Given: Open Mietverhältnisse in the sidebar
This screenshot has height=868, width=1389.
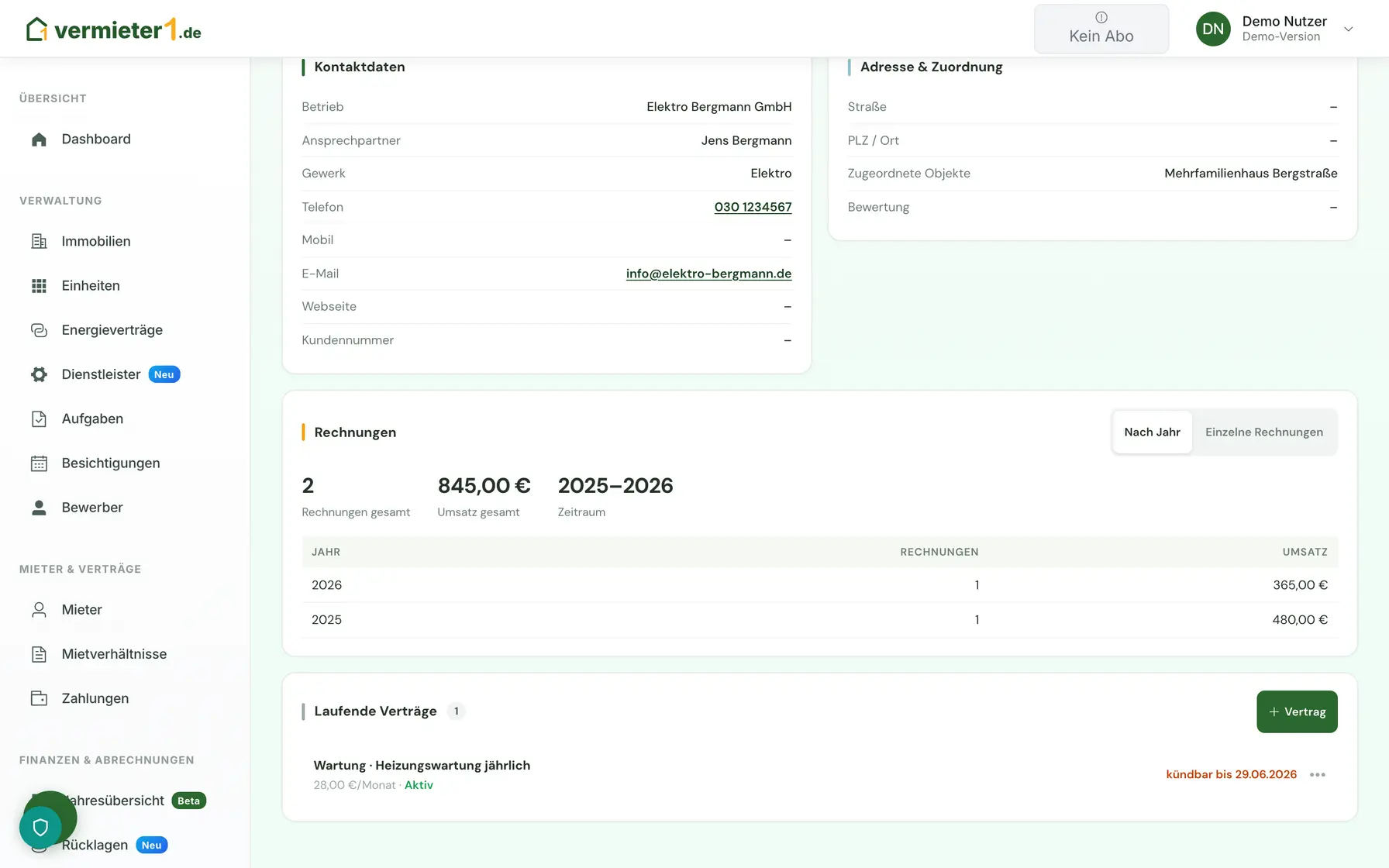Looking at the screenshot, I should (114, 654).
